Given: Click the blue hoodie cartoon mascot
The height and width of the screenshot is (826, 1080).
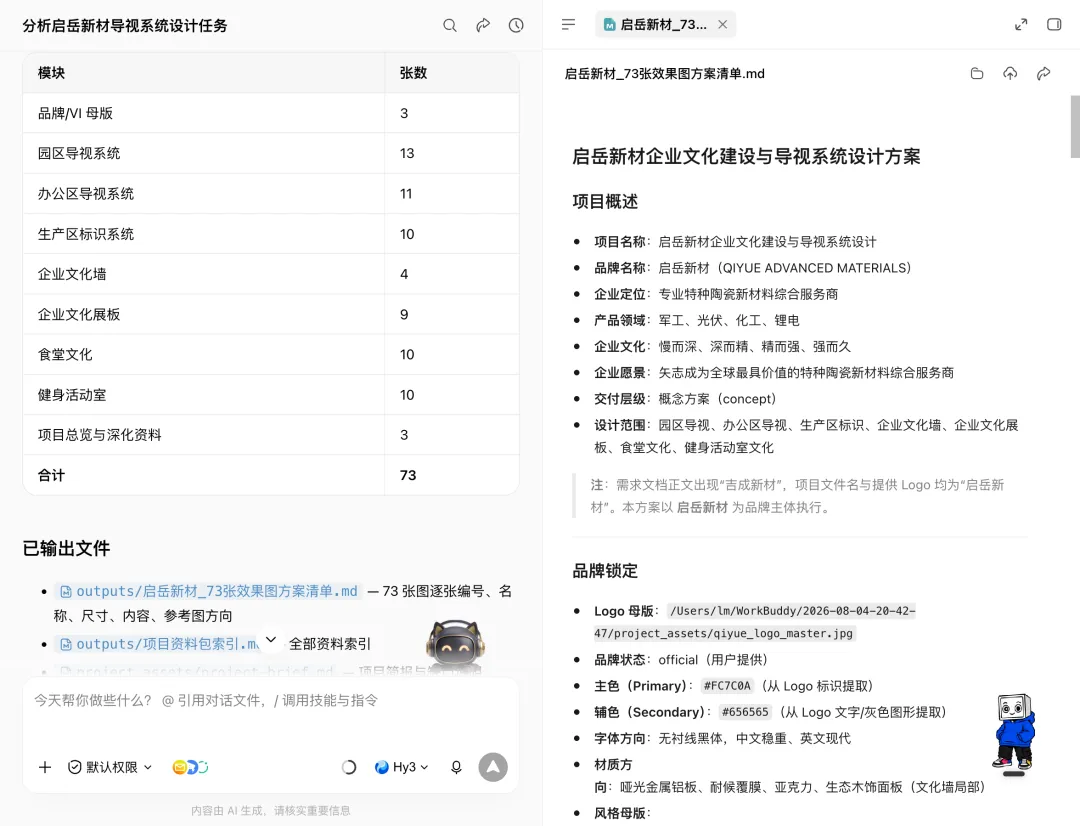Looking at the screenshot, I should [x=1014, y=734].
